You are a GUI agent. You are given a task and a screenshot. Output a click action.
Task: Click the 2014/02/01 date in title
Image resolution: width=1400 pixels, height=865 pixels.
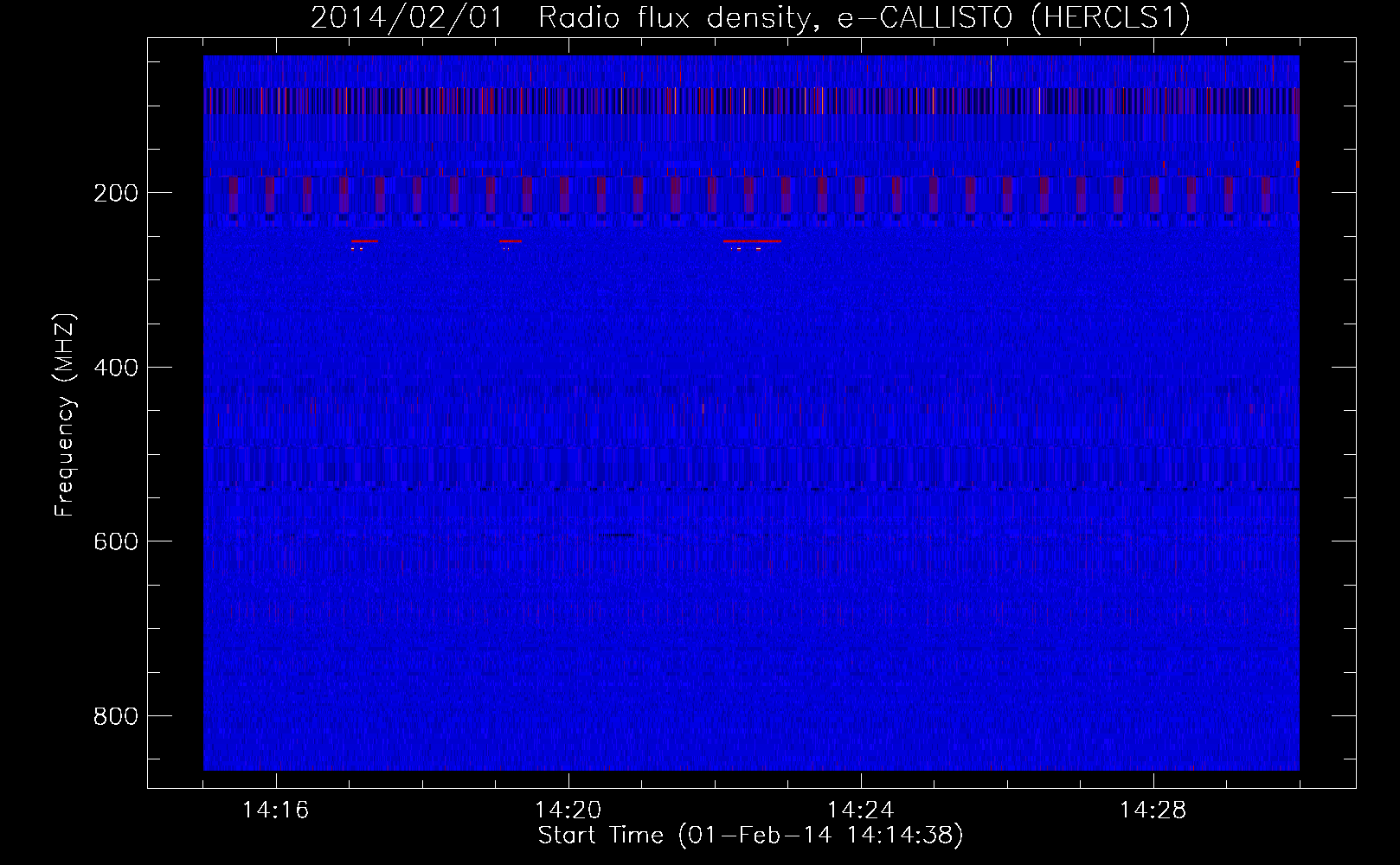coord(407,17)
